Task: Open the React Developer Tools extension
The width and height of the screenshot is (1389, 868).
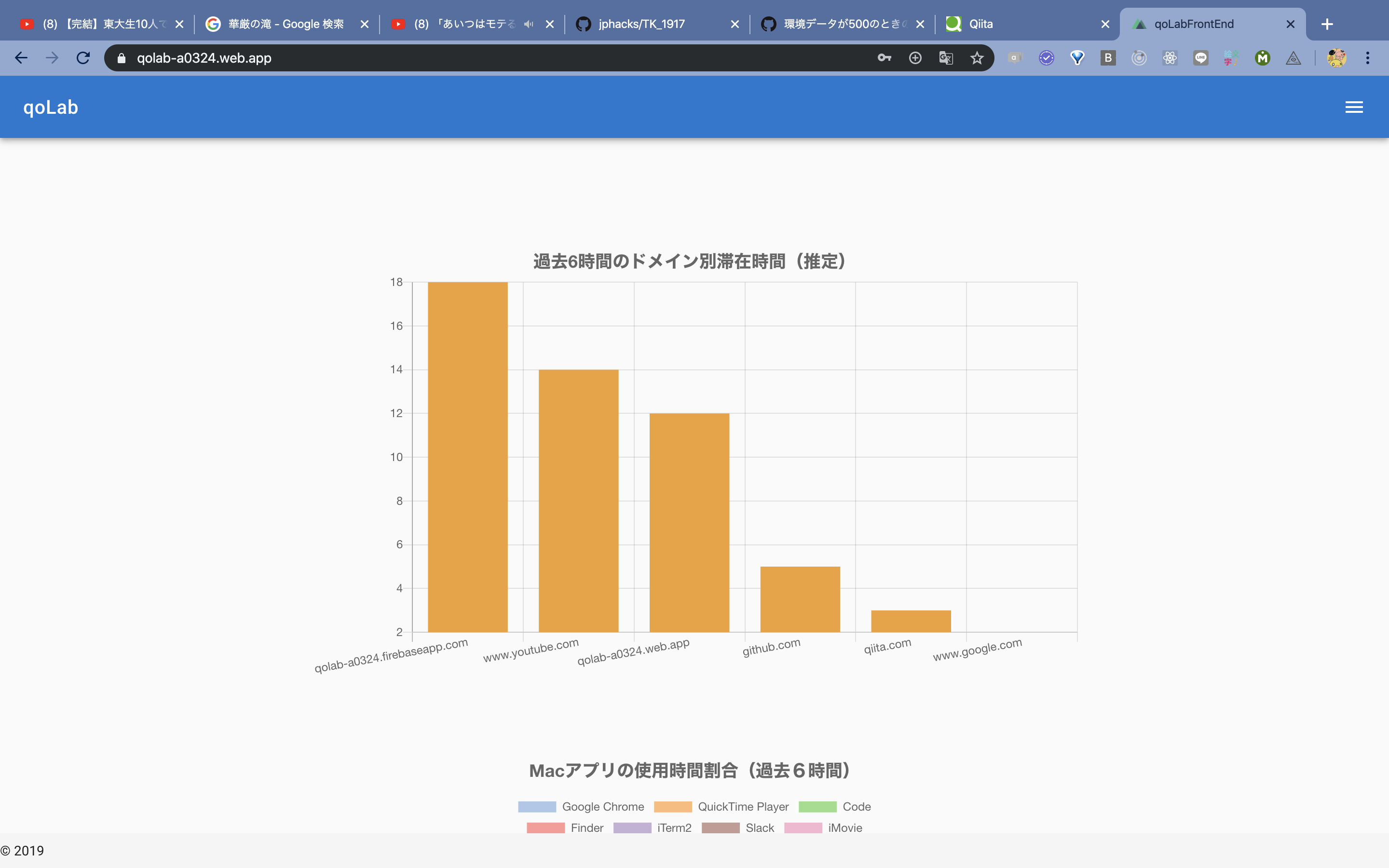Action: (1170, 58)
